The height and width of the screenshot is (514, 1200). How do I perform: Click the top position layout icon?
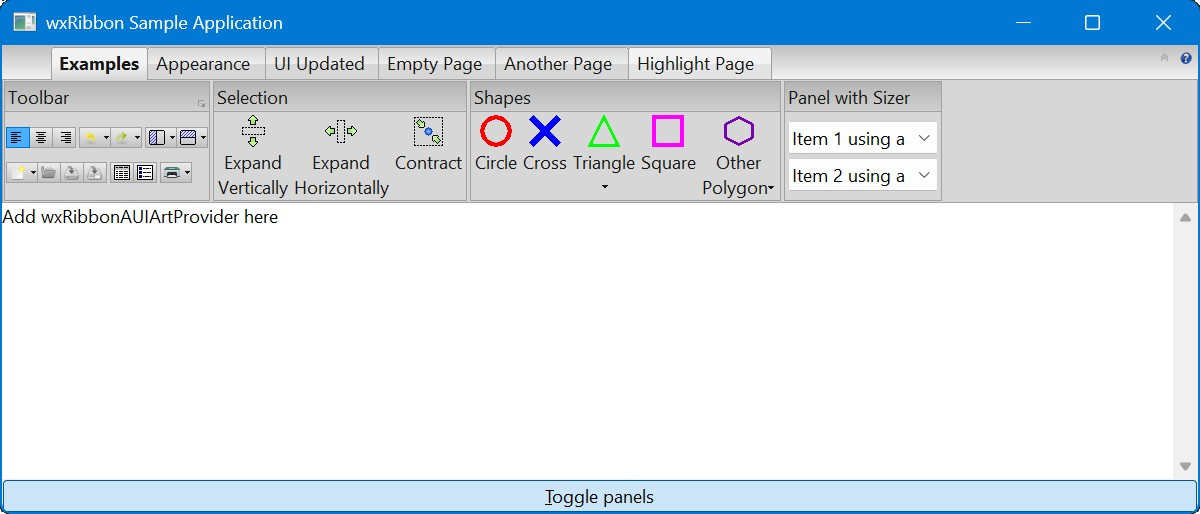[x=188, y=137]
